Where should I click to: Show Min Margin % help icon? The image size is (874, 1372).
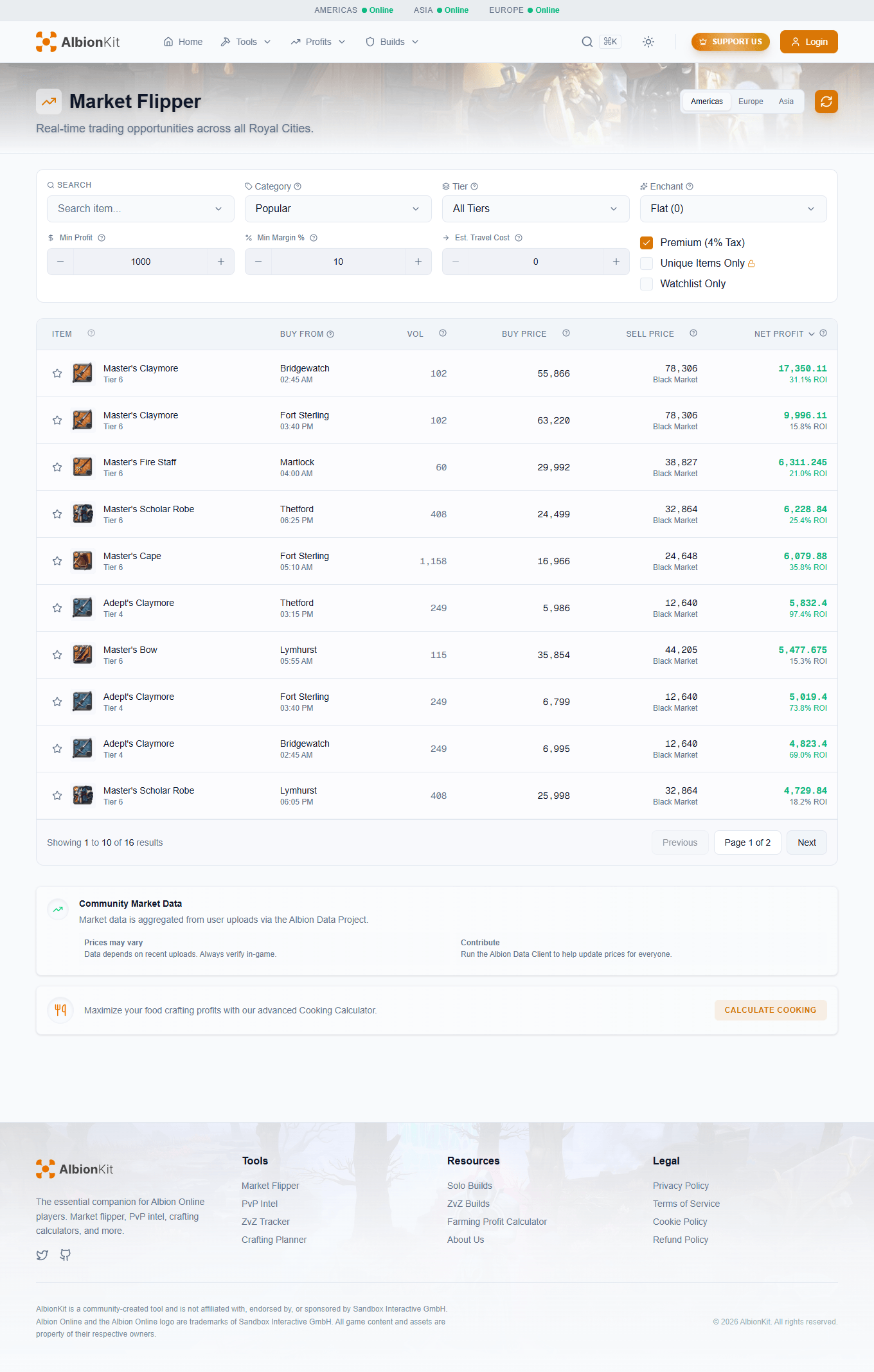[314, 238]
